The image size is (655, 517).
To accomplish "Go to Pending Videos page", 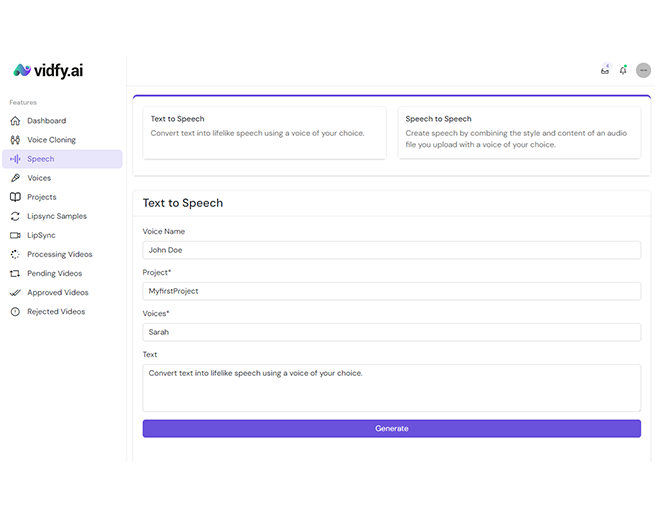I will pyautogui.click(x=54, y=273).
